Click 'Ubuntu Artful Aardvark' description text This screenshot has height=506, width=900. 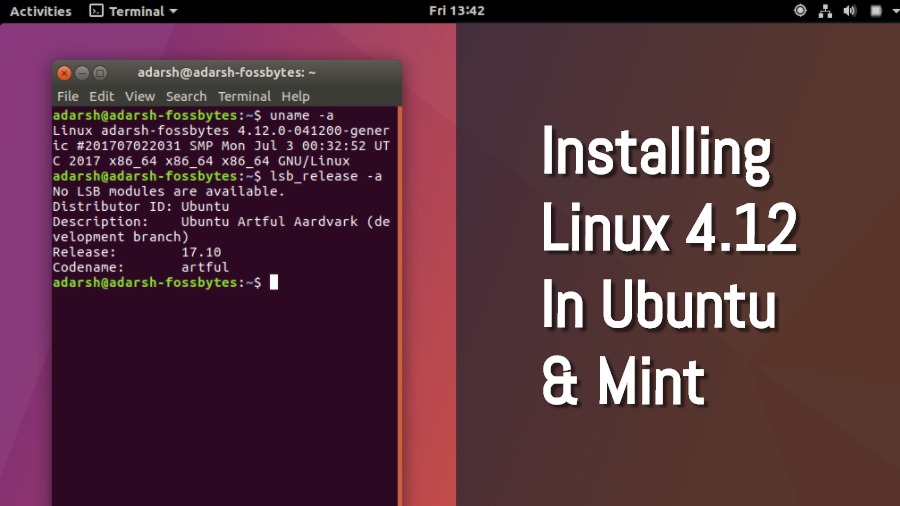tap(269, 221)
